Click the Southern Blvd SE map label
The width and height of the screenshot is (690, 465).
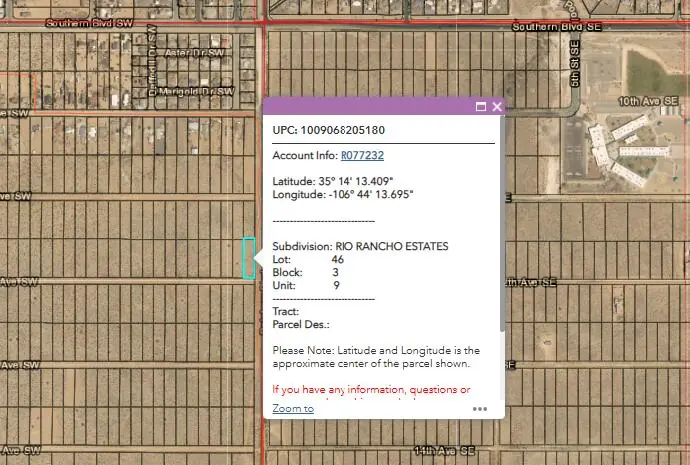click(556, 27)
